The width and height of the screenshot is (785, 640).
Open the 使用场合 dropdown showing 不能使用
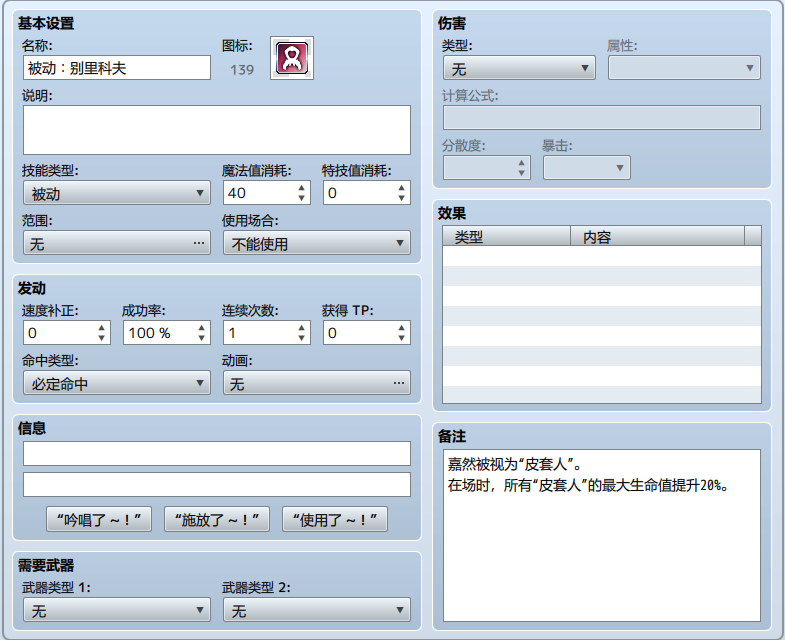click(x=317, y=243)
